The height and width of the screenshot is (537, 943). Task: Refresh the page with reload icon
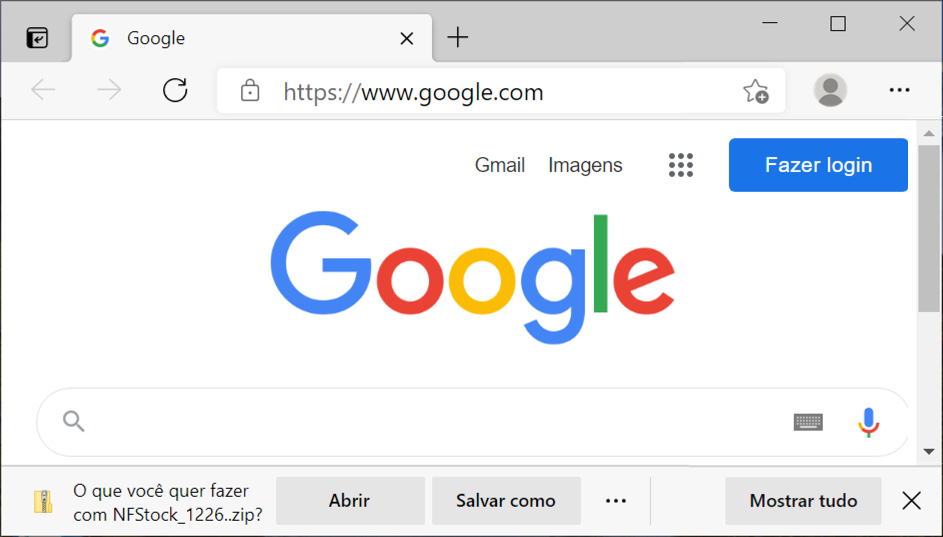click(x=175, y=90)
